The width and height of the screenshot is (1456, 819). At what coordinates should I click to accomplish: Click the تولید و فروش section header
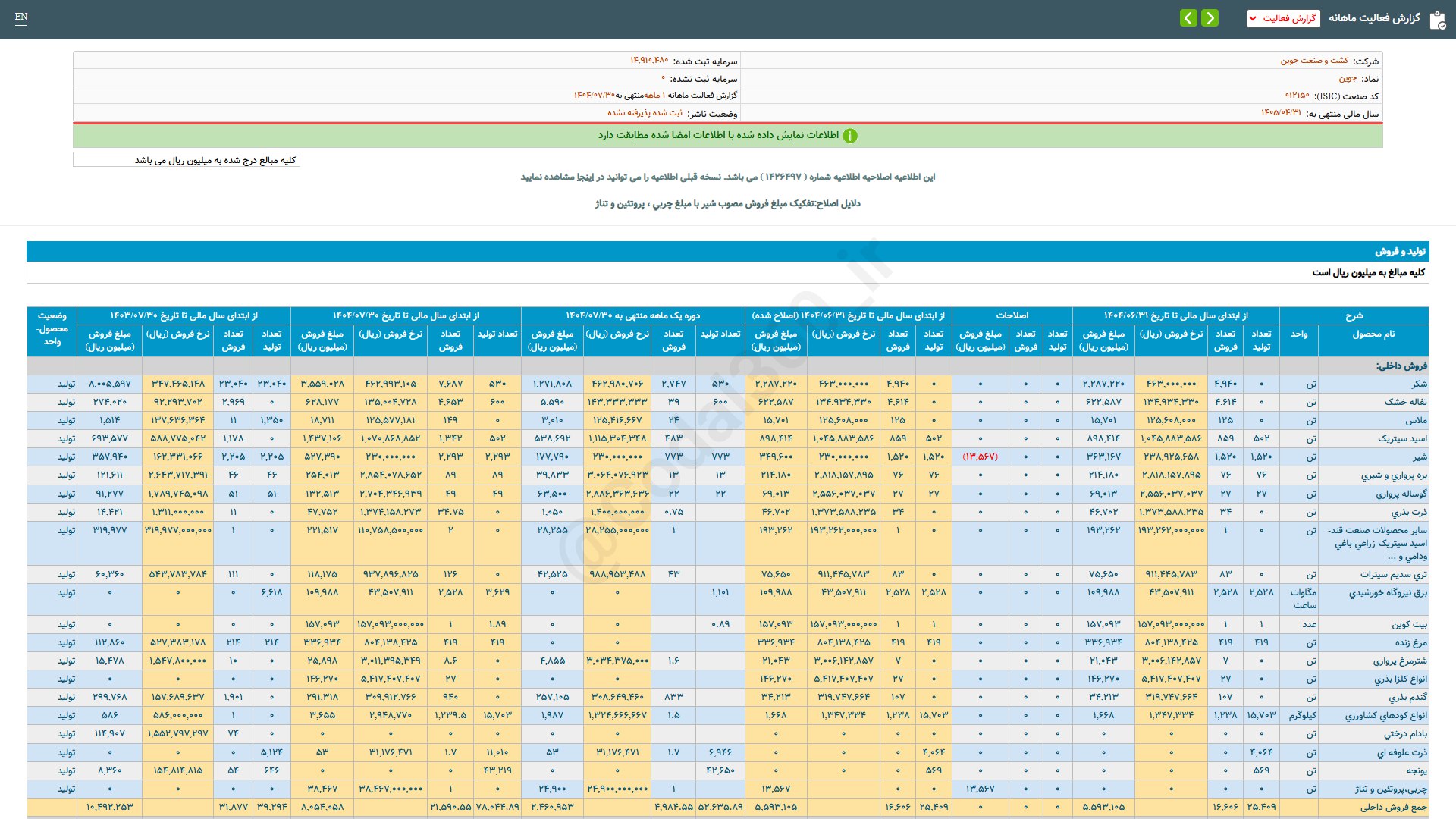pos(1400,251)
